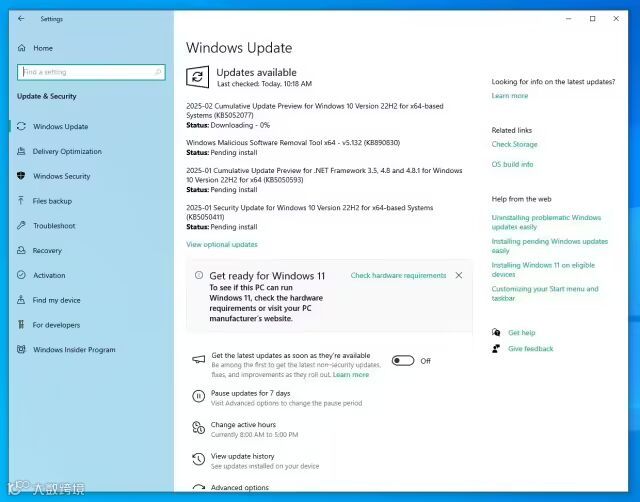The image size is (640, 502).
Task: Click Learn more under latest updates info
Action: click(x=509, y=96)
